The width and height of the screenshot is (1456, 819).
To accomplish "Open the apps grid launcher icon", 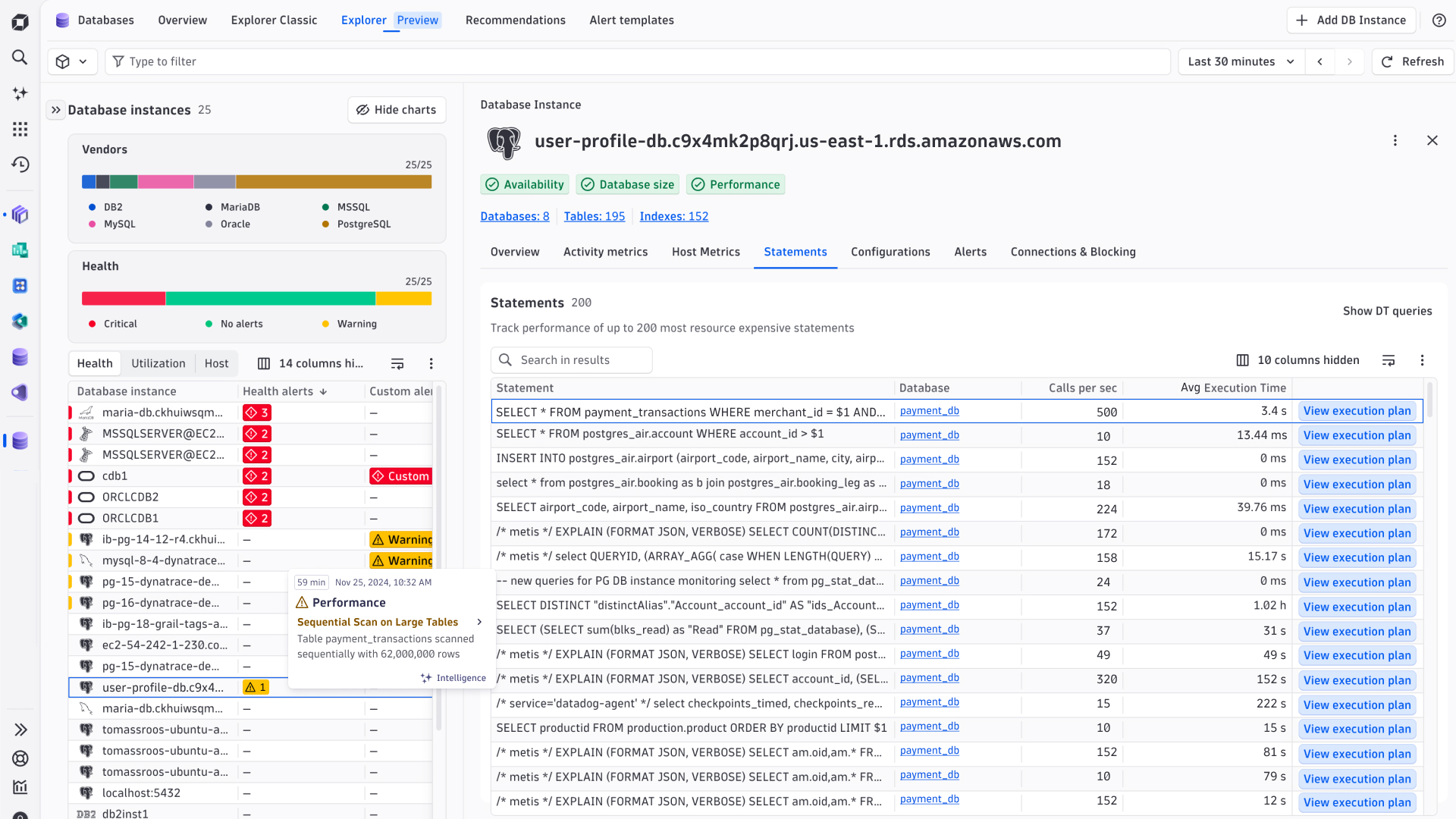I will 20,129.
